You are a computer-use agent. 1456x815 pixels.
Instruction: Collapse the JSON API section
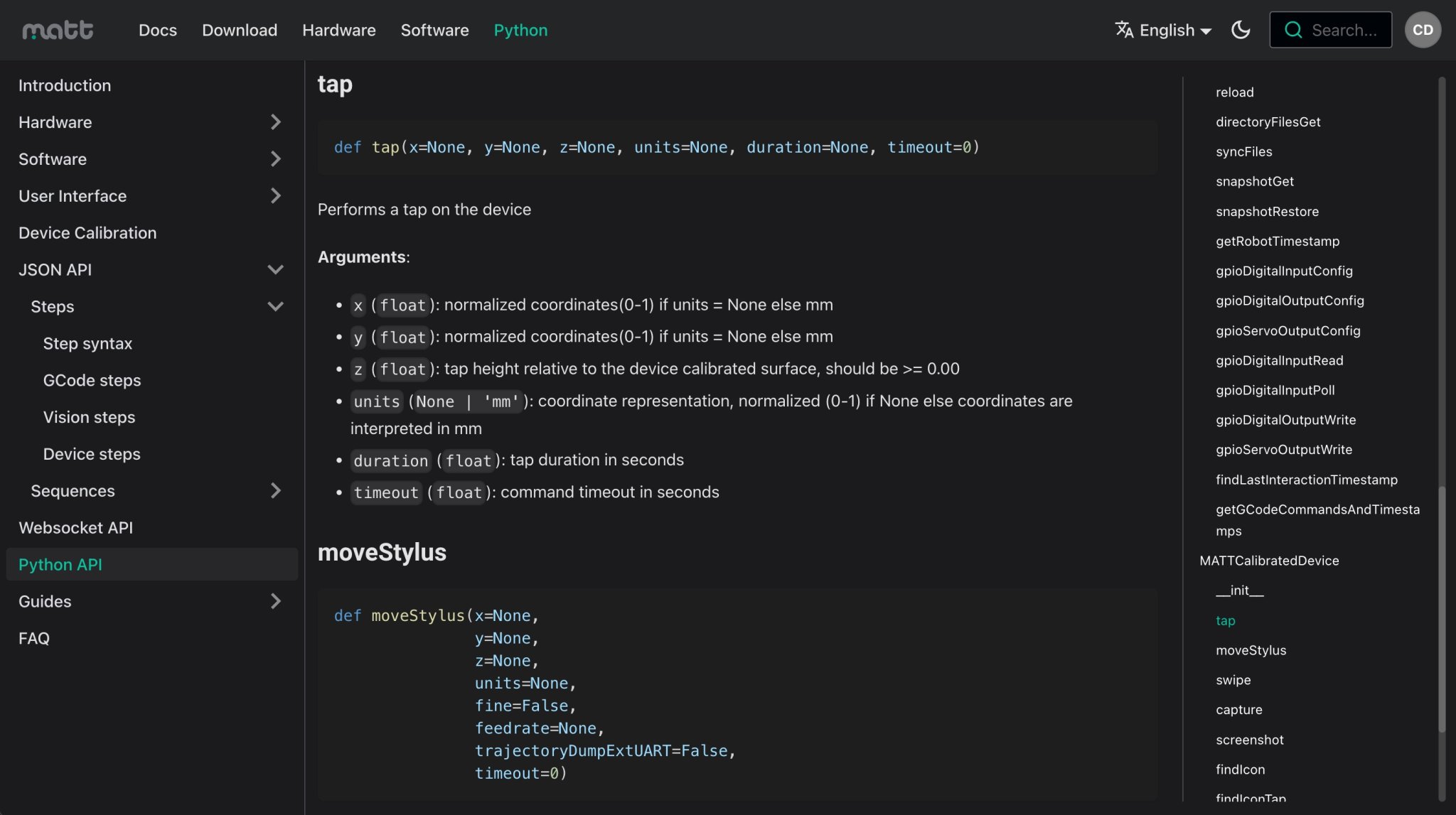tap(276, 269)
